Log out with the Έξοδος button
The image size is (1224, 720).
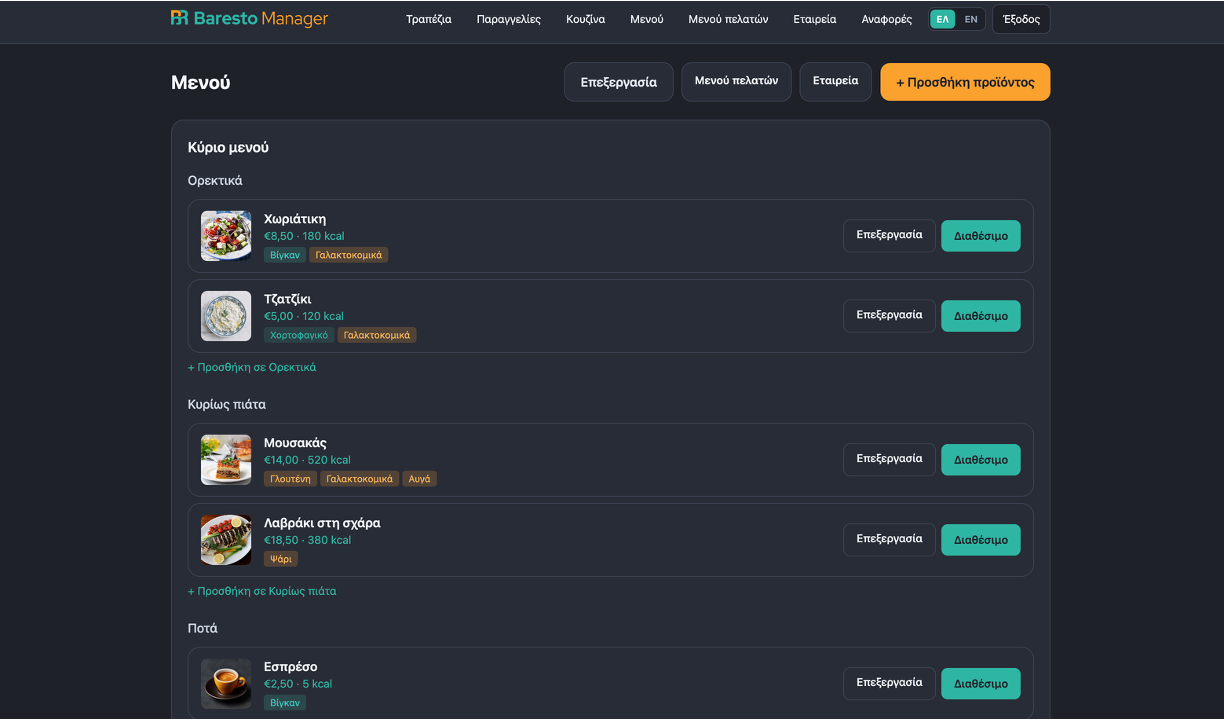pos(1021,19)
